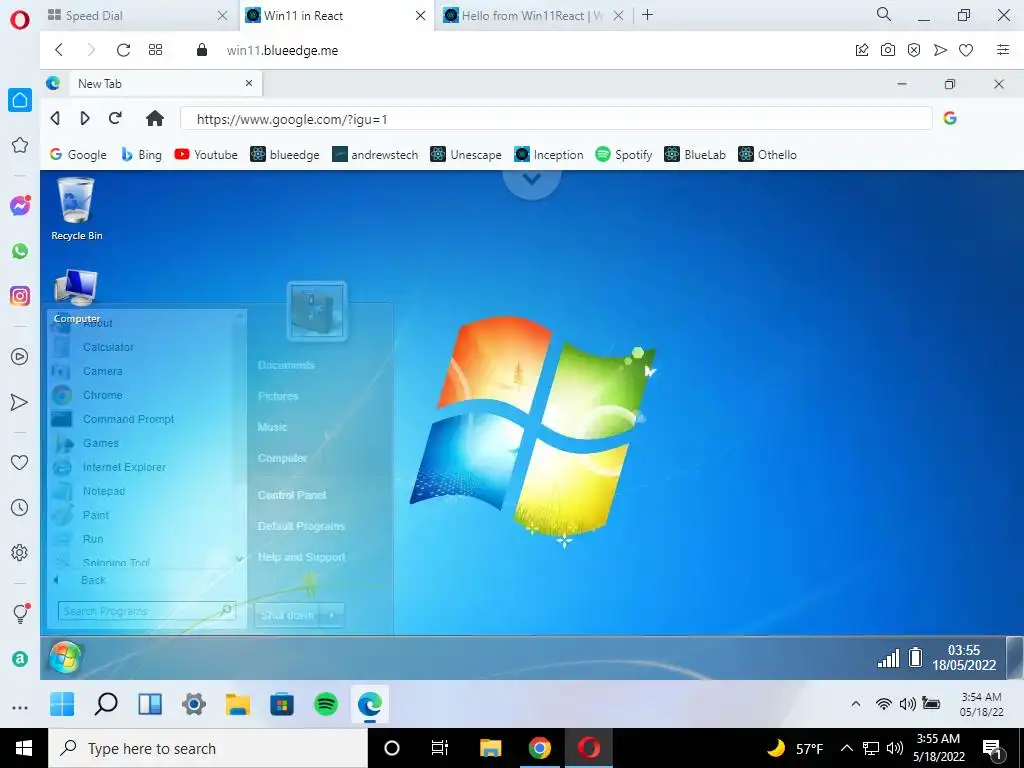
Task: Click the Windows 11 Start button in emulator
Action: 62,704
